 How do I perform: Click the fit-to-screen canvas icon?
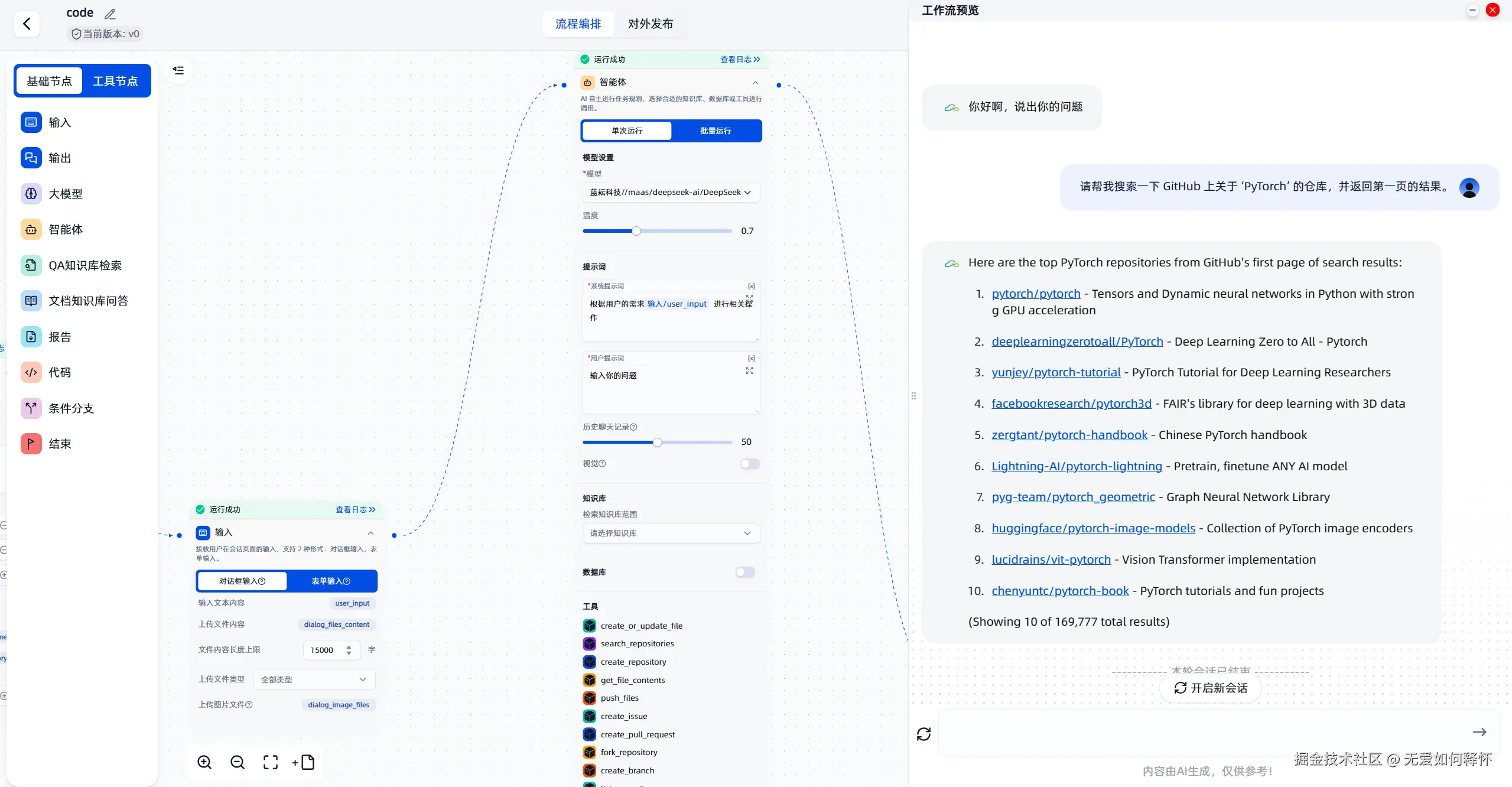click(271, 762)
